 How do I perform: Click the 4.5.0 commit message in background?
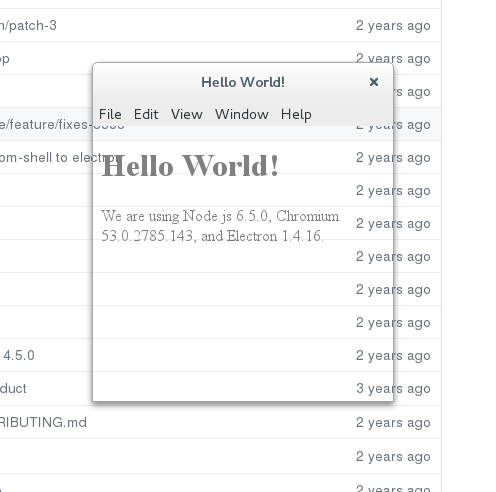pyautogui.click(x=19, y=355)
